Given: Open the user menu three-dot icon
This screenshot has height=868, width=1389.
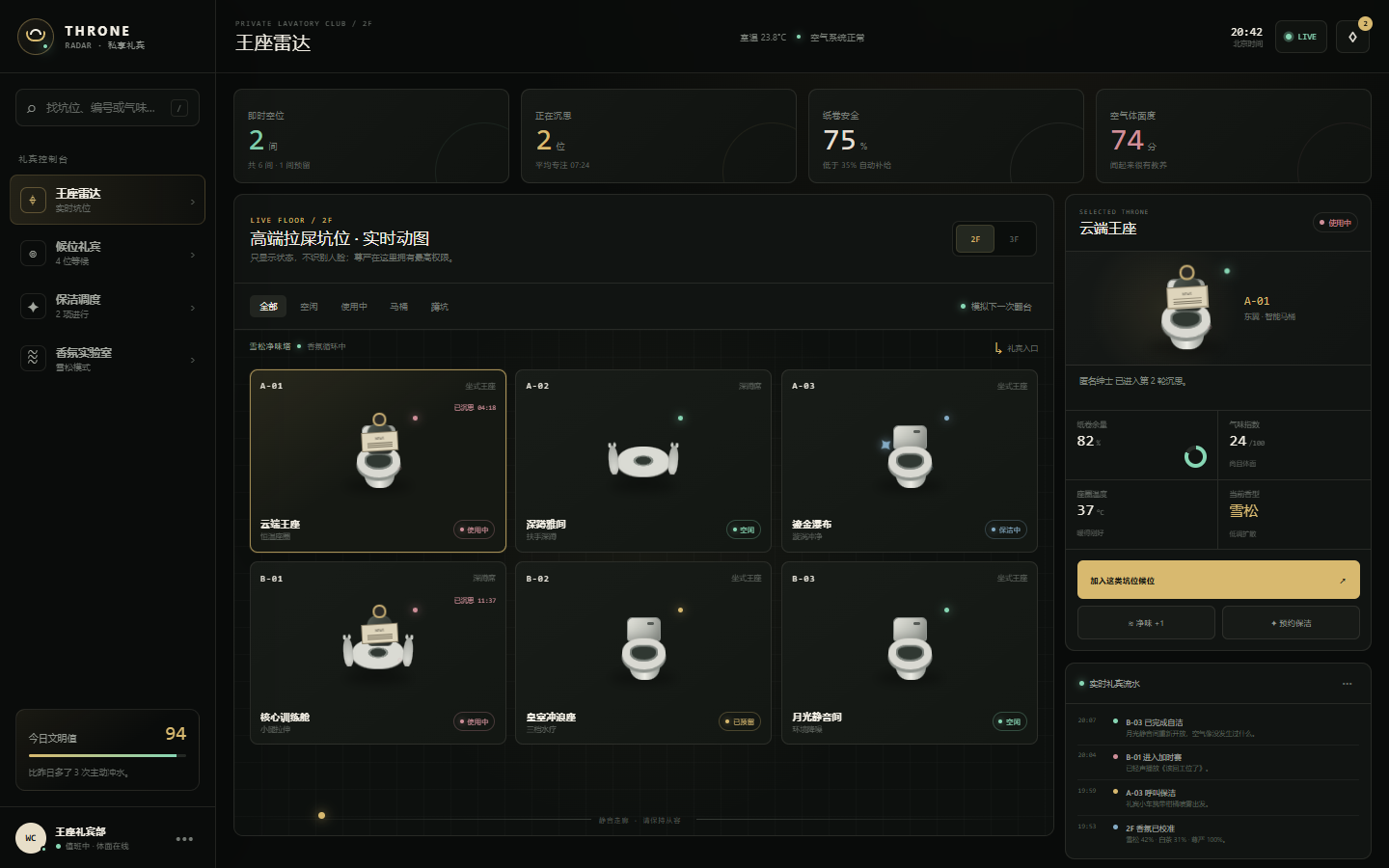Looking at the screenshot, I should click(x=184, y=839).
